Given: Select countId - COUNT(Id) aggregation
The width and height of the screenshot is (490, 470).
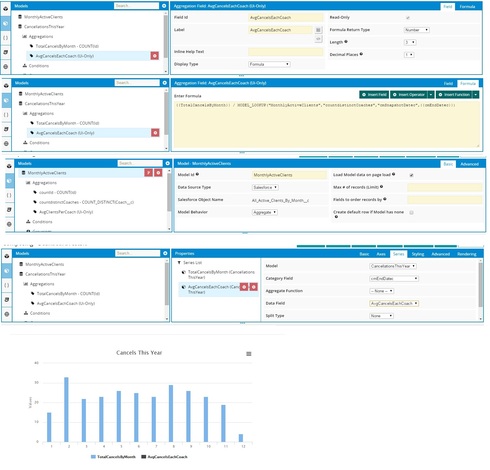Looking at the screenshot, I should coord(57,192).
